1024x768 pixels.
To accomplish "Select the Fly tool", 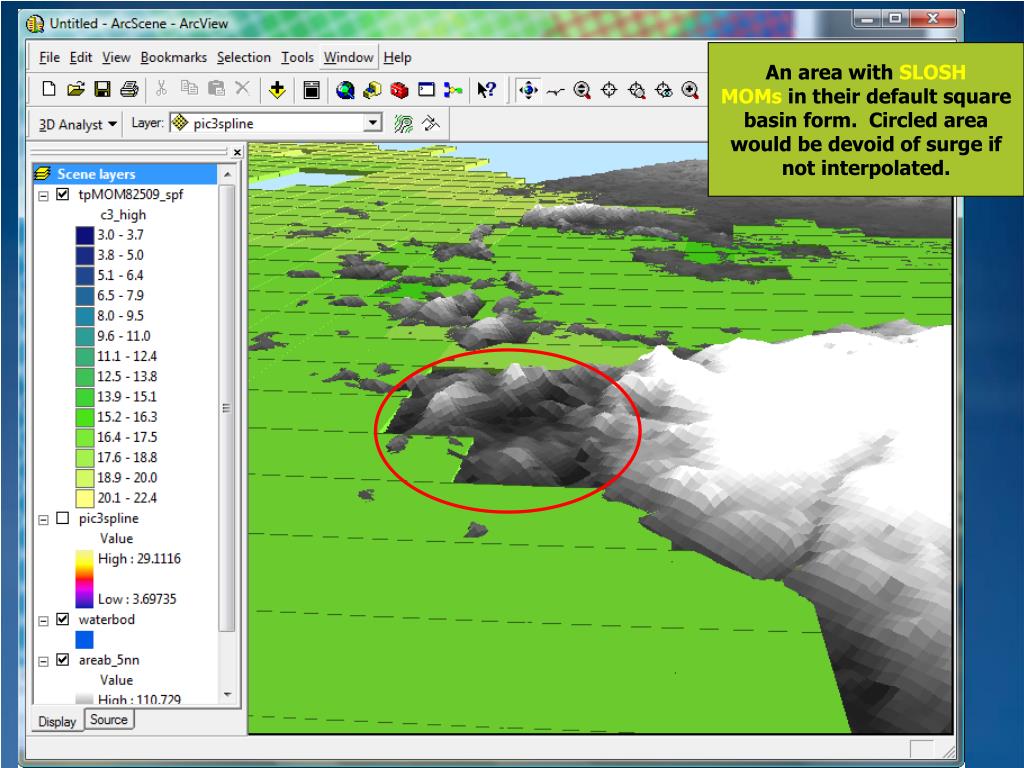I will tap(555, 91).
